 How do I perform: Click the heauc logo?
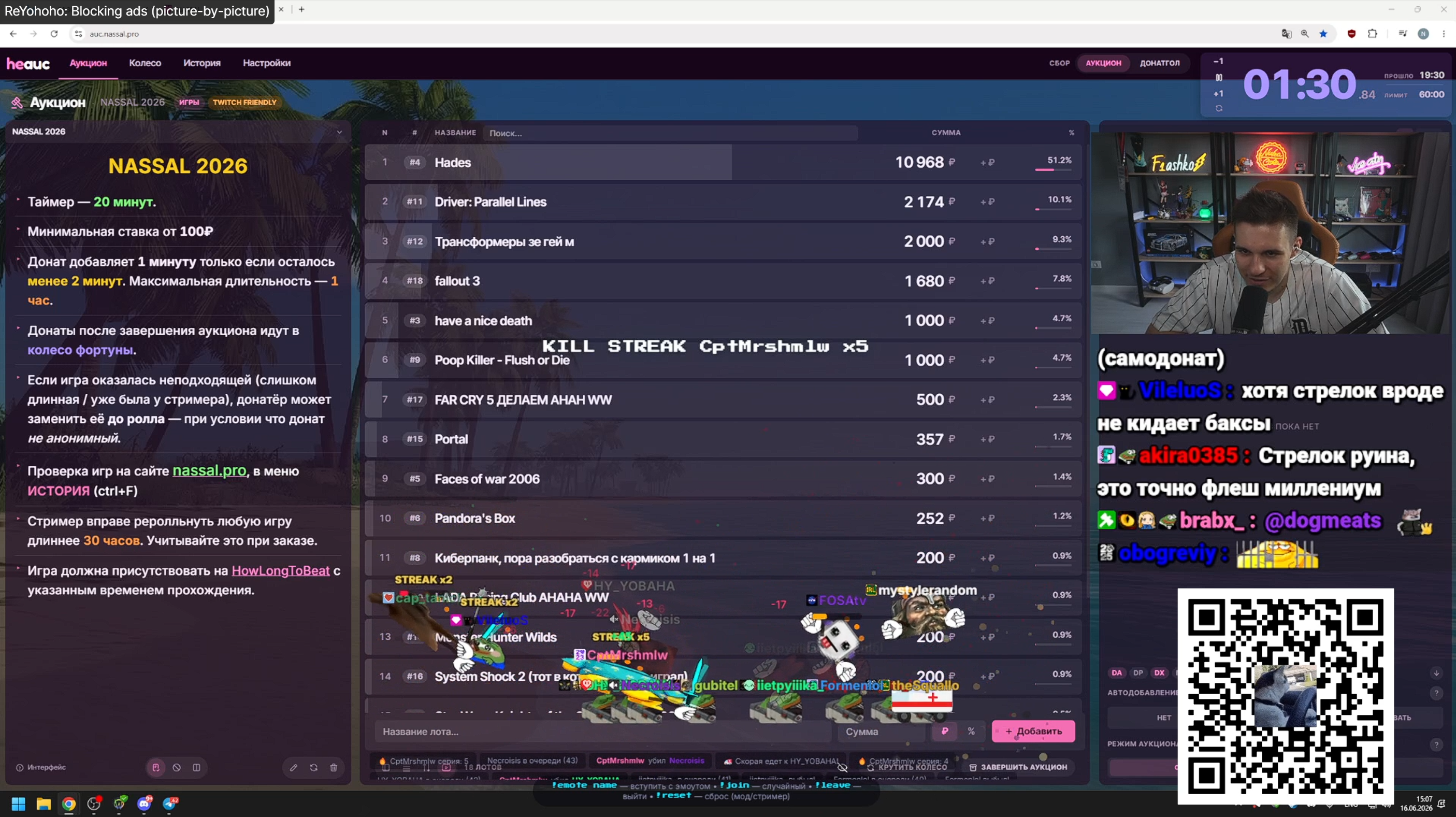28,63
